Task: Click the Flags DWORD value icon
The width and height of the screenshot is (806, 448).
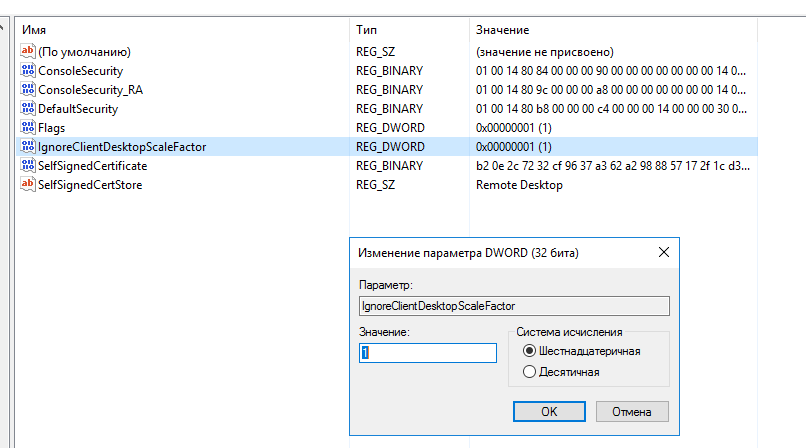Action: 28,127
